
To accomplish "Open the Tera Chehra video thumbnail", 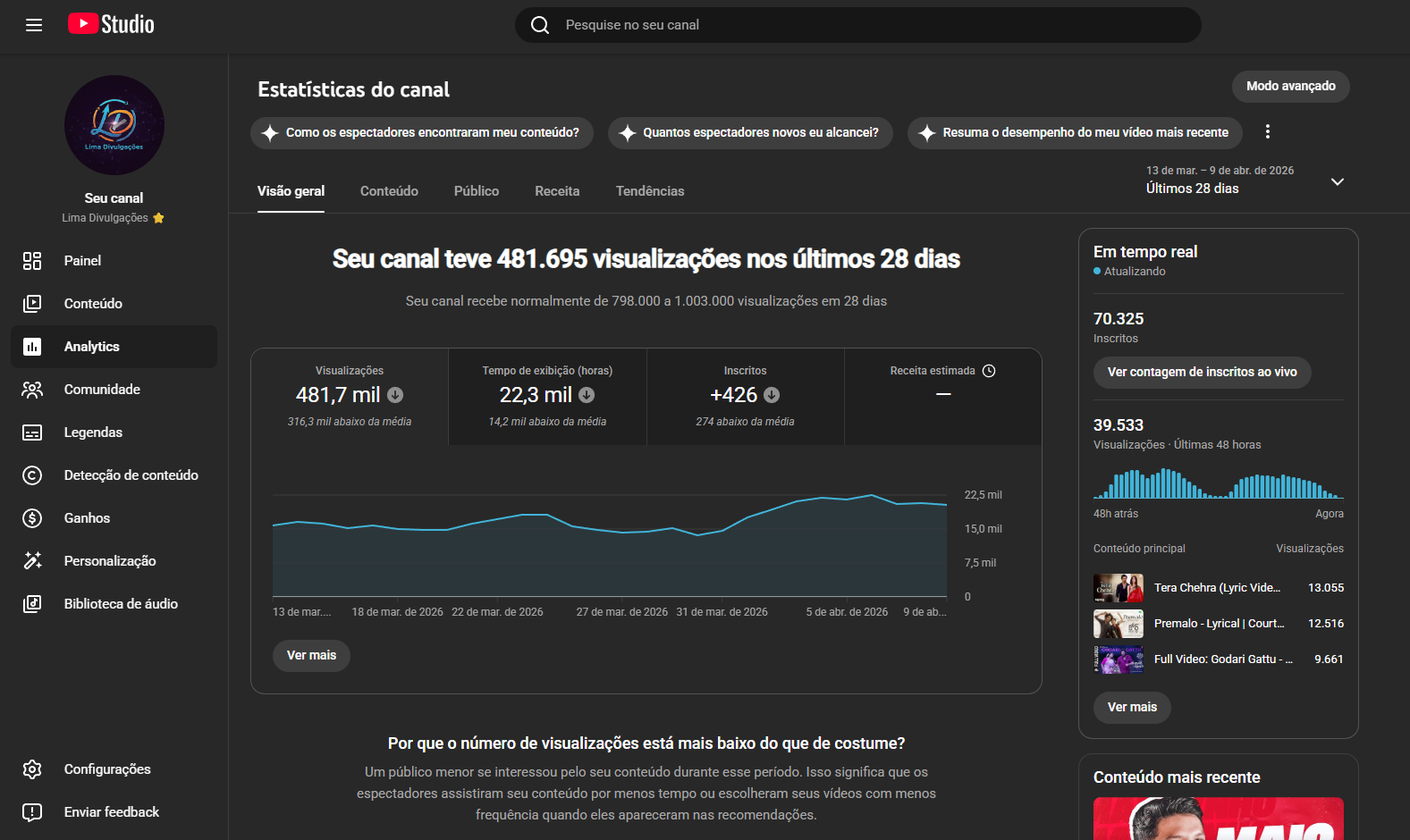I will pyautogui.click(x=1118, y=588).
